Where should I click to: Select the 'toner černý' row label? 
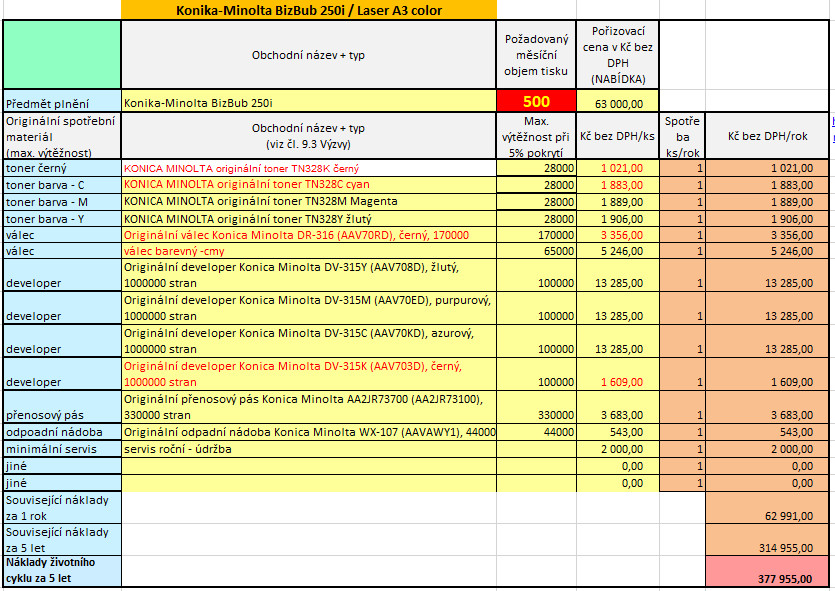point(62,168)
